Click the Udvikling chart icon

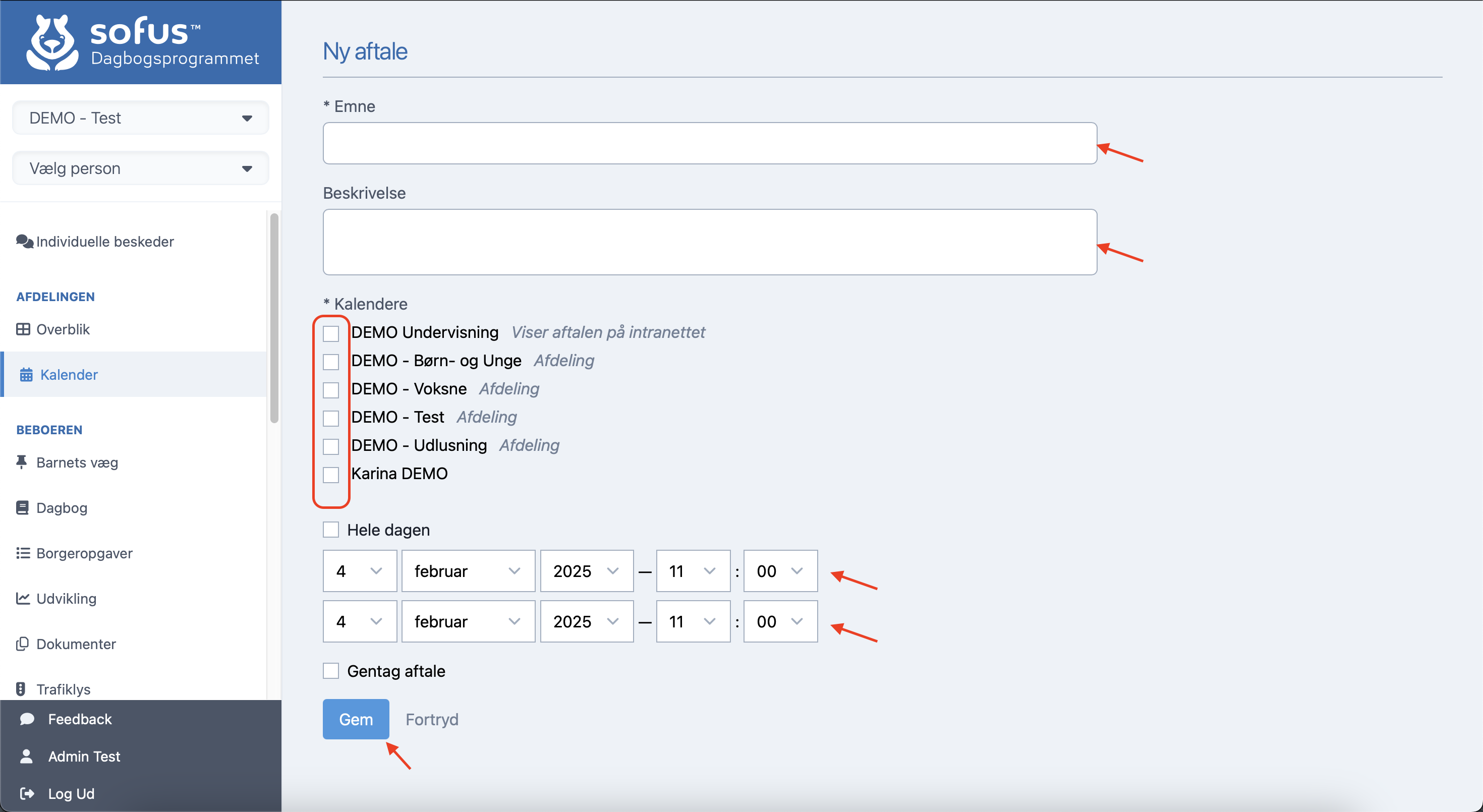click(x=23, y=599)
